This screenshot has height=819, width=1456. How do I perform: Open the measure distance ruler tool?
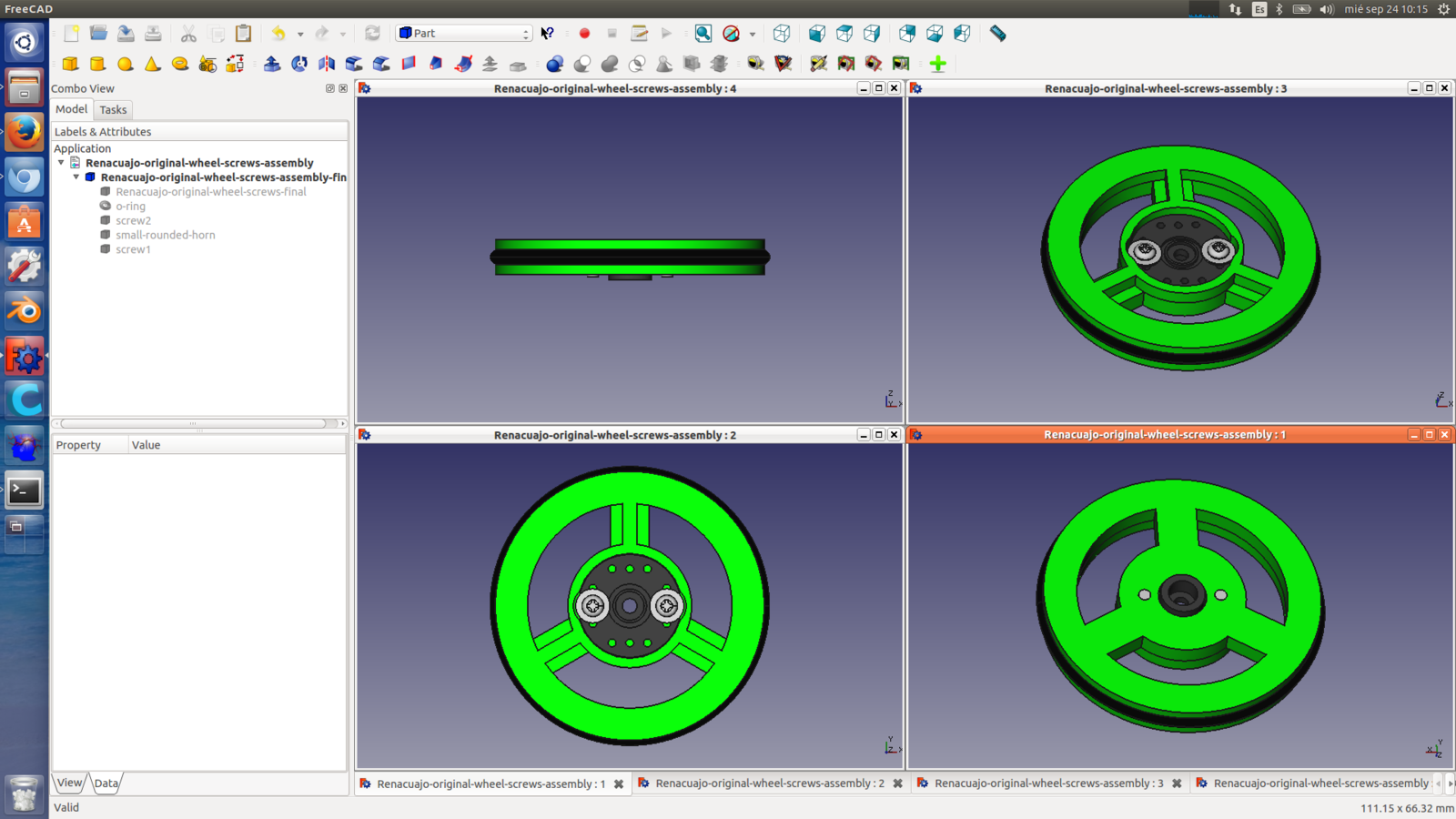point(997,34)
